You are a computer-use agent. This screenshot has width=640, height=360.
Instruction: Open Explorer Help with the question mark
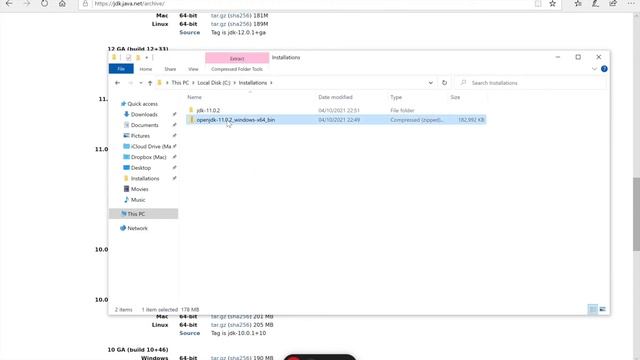point(604,69)
